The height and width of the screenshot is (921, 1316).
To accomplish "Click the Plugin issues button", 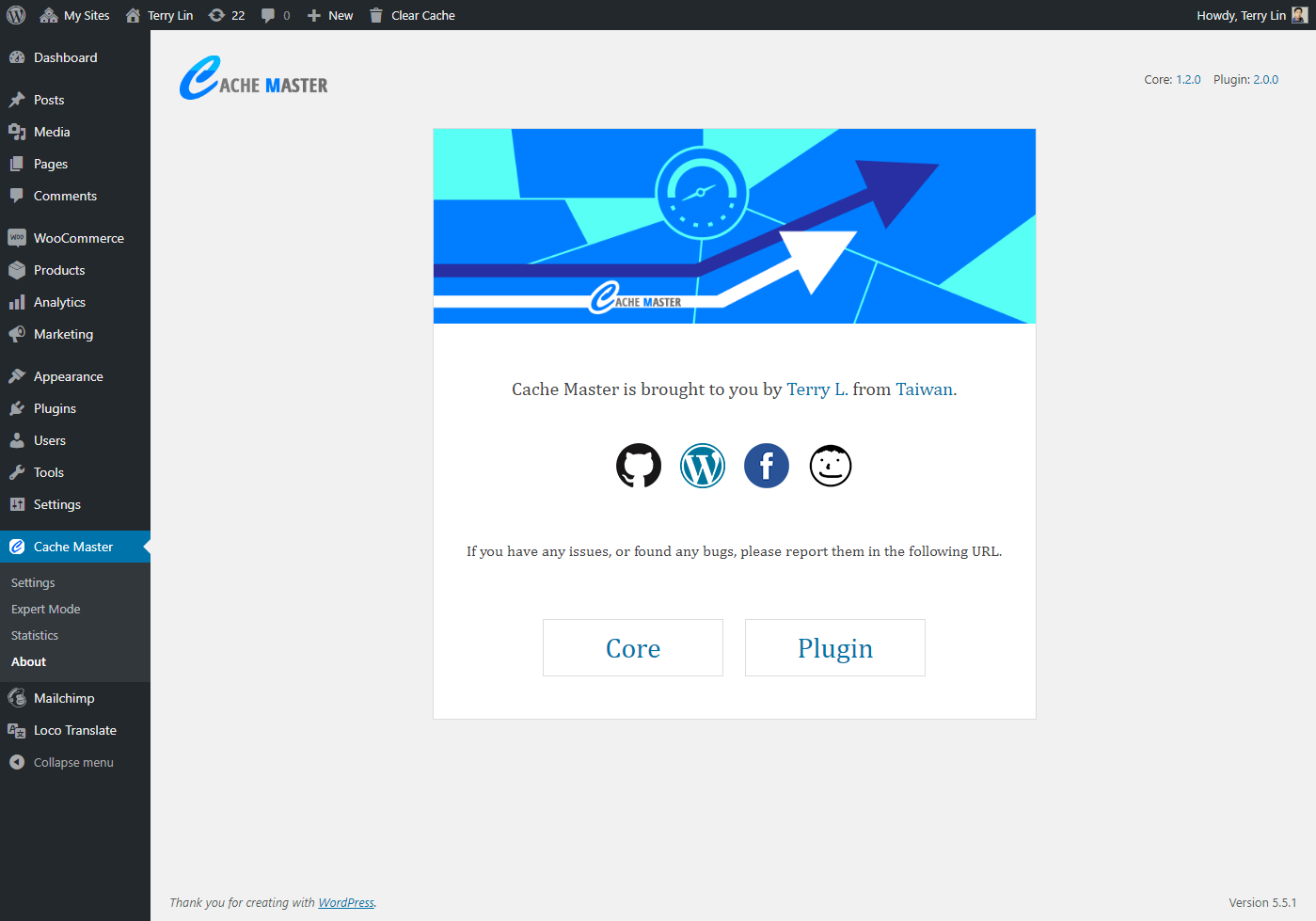I will [835, 647].
